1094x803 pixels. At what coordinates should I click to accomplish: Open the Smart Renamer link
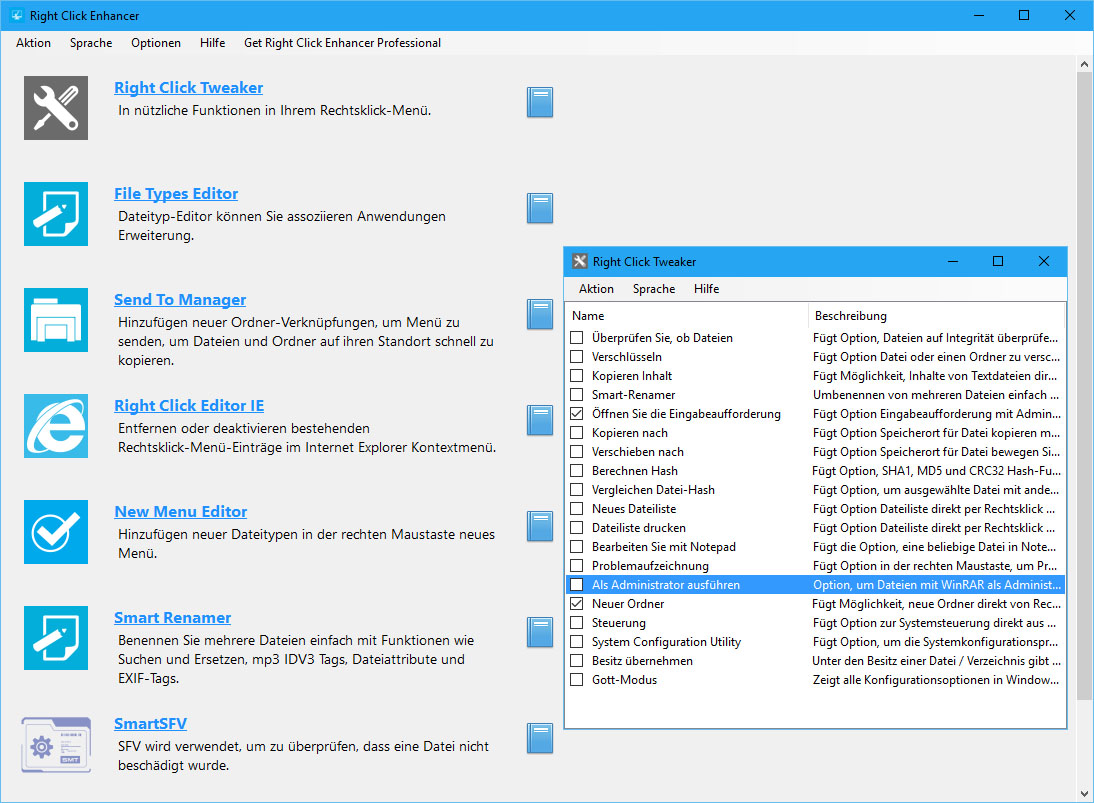point(172,618)
